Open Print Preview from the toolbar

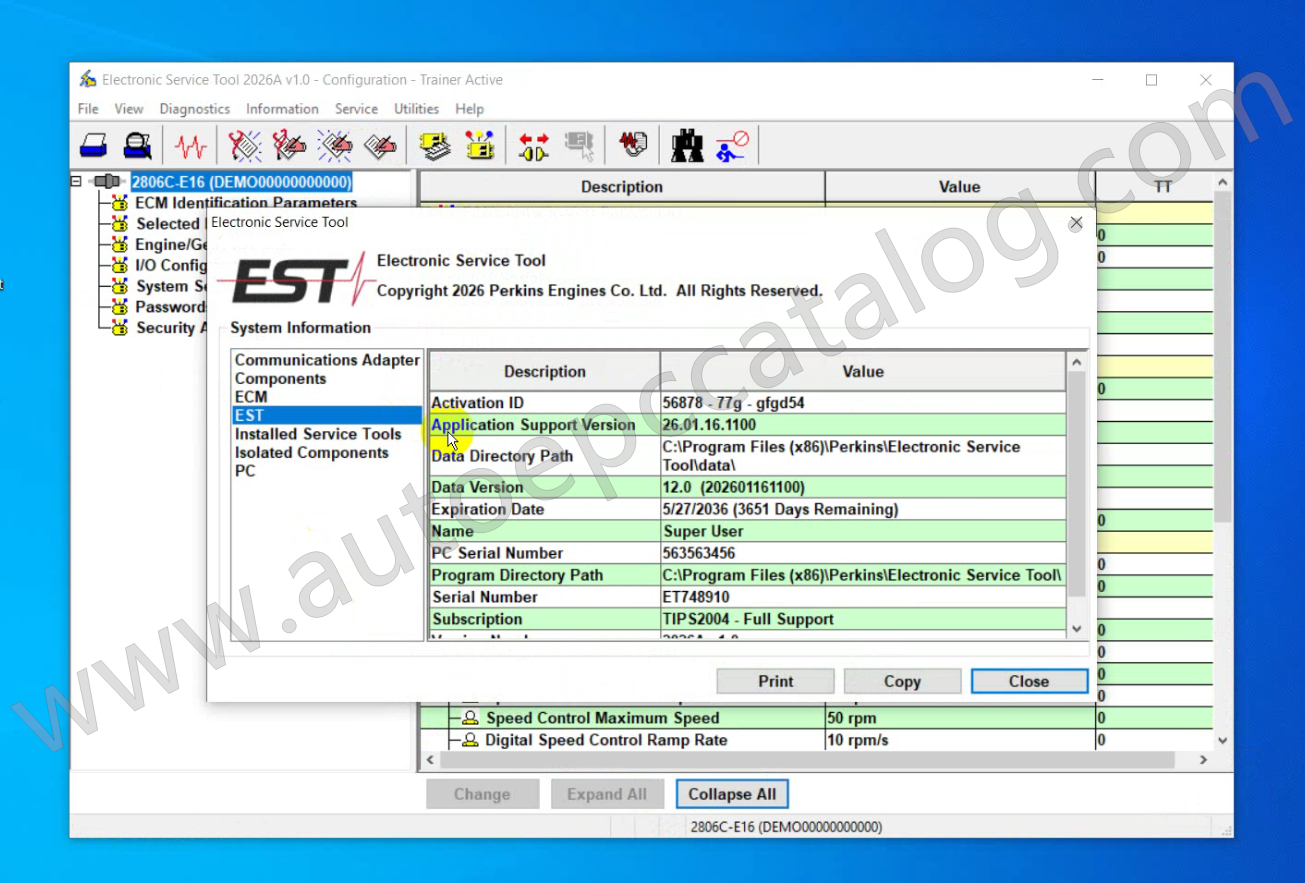coord(137,146)
